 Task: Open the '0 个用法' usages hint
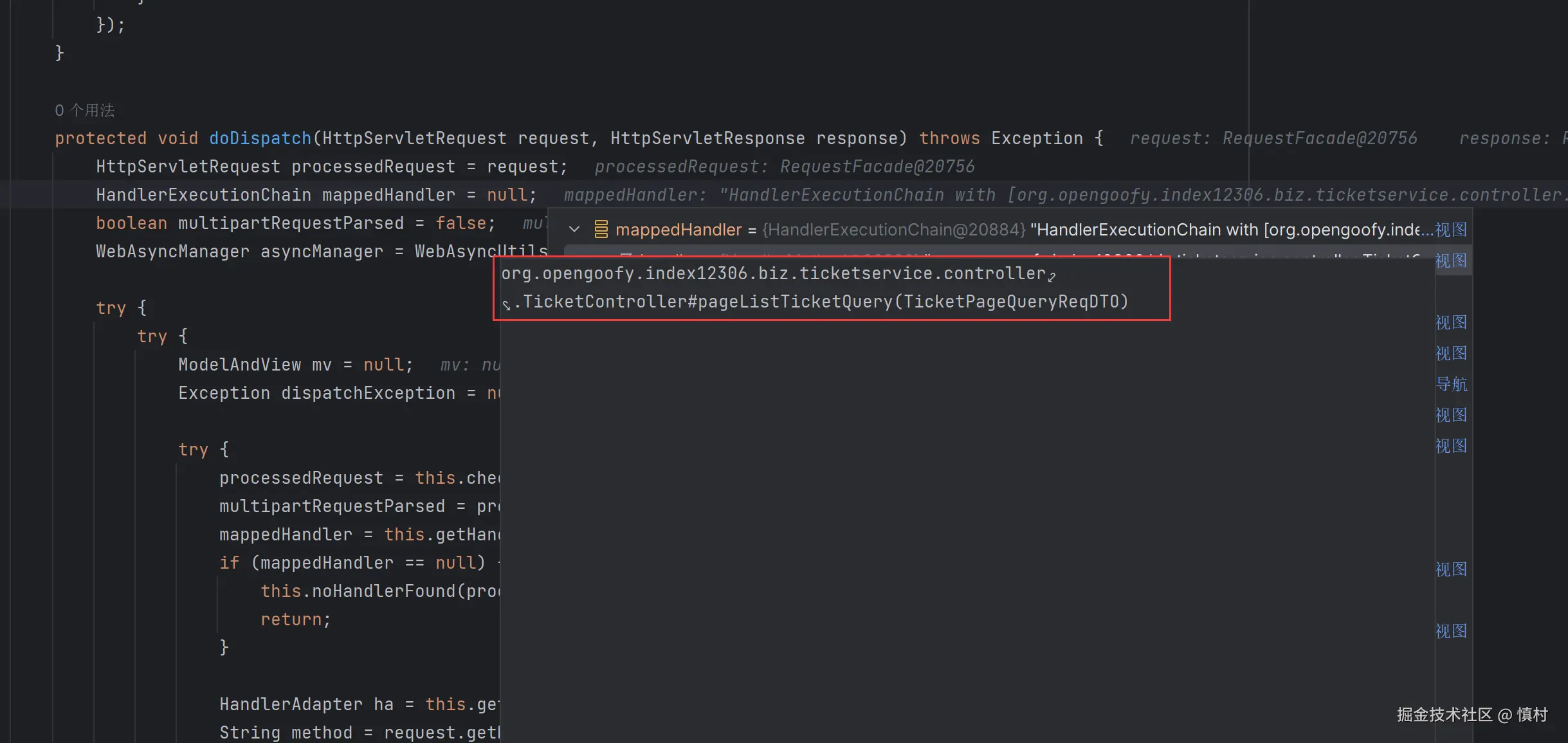[85, 111]
